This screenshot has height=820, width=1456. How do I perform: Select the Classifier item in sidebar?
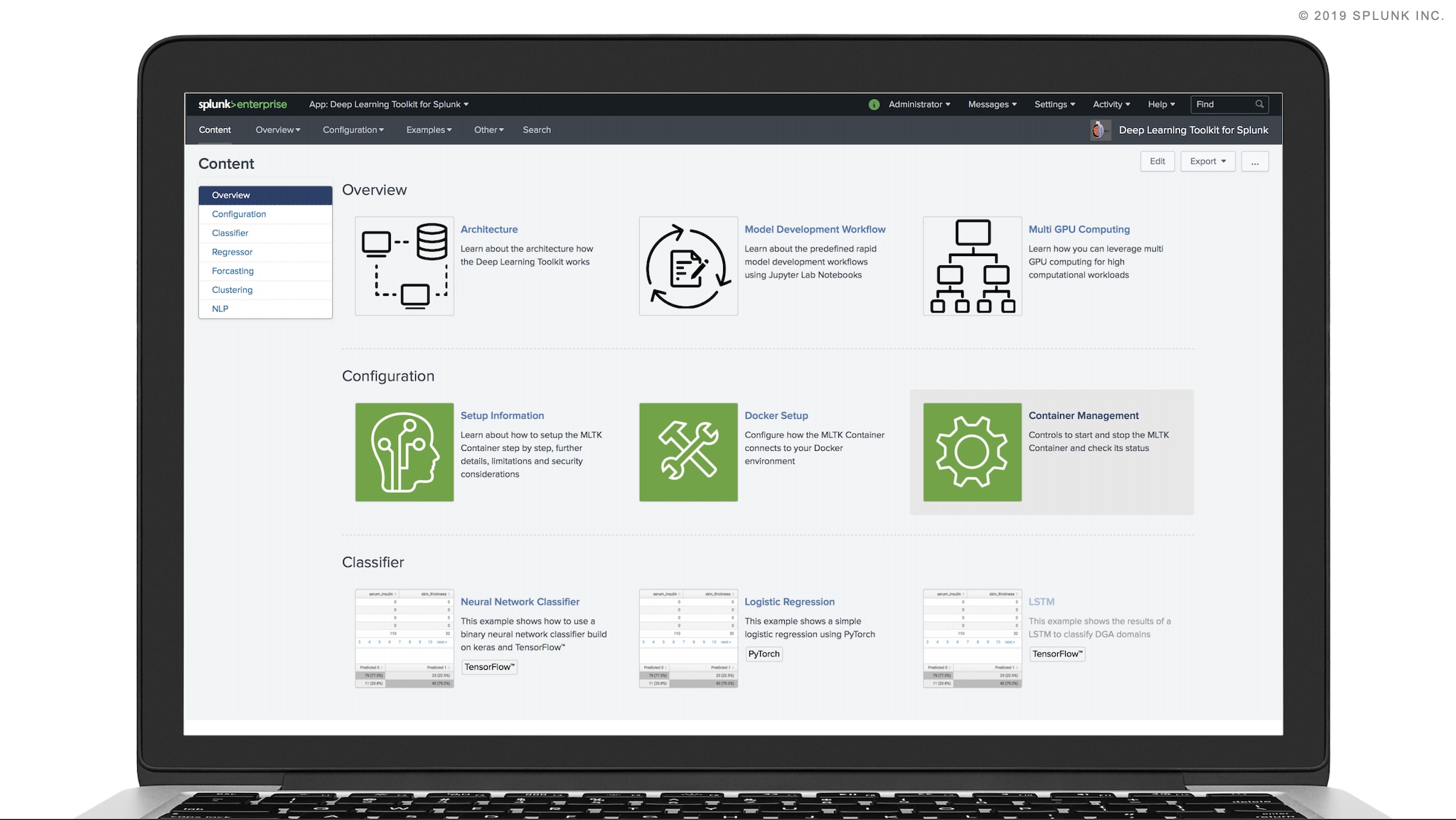click(230, 232)
